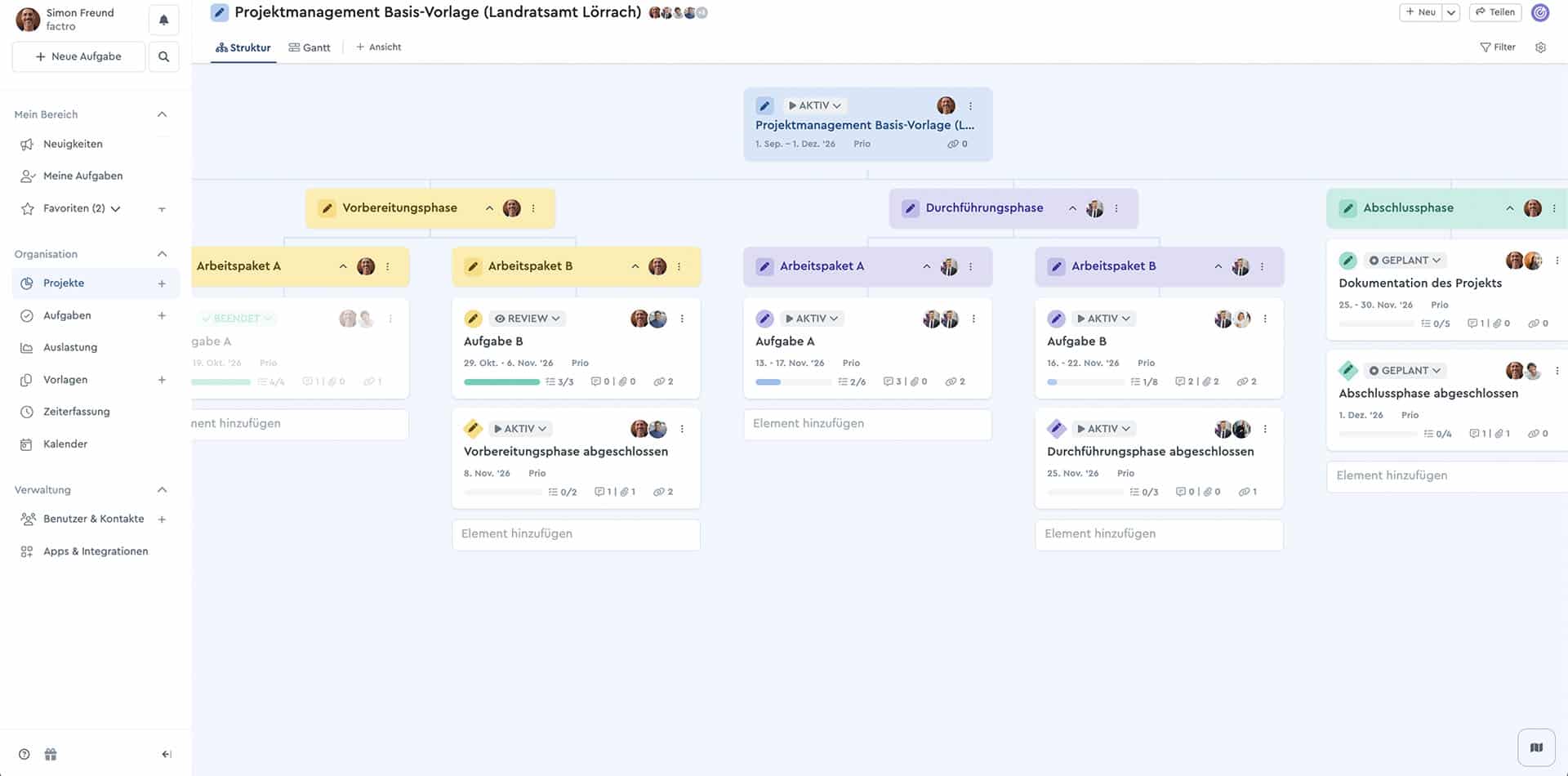Viewport: 1568px width, 776px height.
Task: Click Element hinzufügen under Abschlussphase
Action: tap(1391, 475)
